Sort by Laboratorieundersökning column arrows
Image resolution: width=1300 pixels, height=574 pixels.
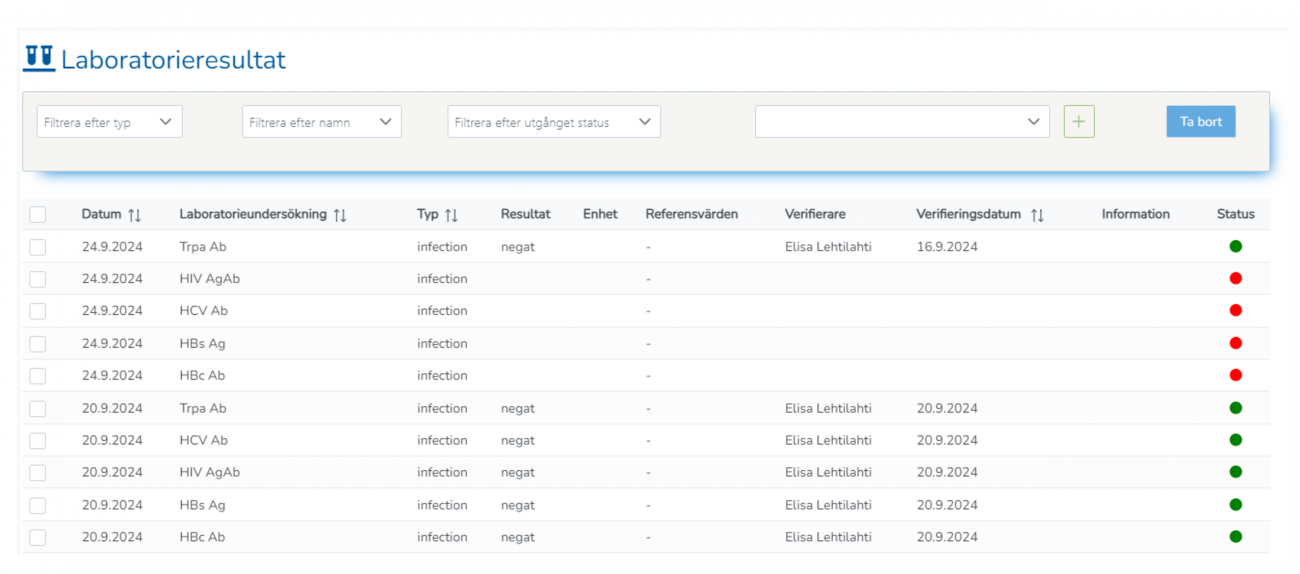click(x=340, y=215)
